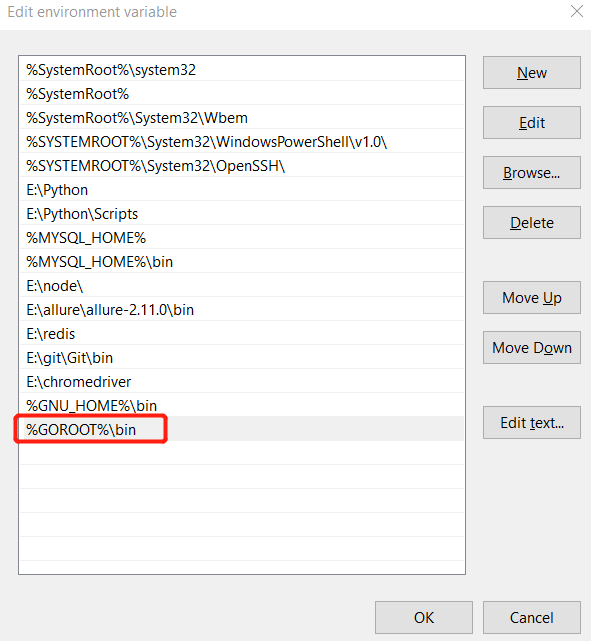
Task: Select the WindowsPowerShell\v1.0\ path row
Action: click(x=242, y=142)
